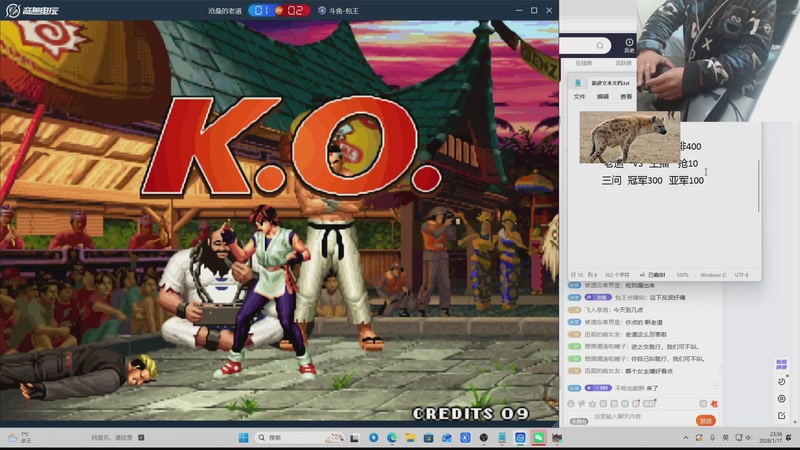The width and height of the screenshot is (800, 450).
Task: Open the Windows Start button
Action: (243, 438)
